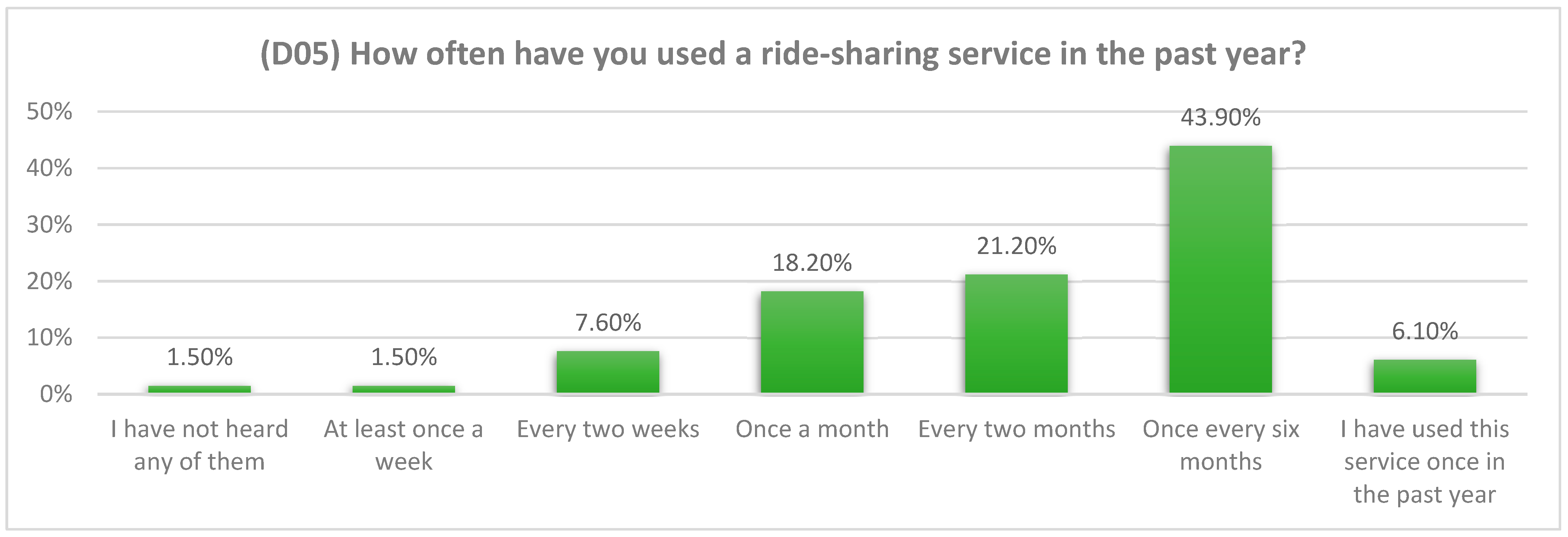Select the tallest bar, Once every six months
The width and height of the screenshot is (1568, 537).
1220,269
